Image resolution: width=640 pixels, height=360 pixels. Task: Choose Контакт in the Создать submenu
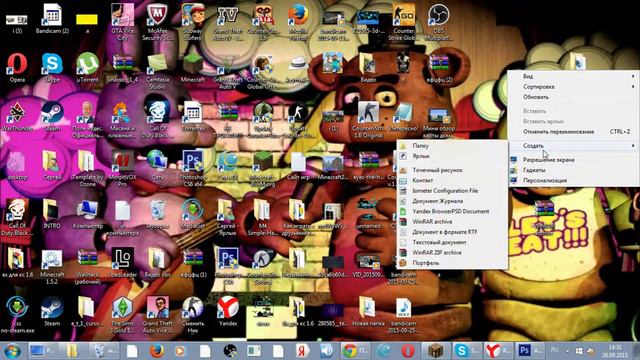coord(452,180)
